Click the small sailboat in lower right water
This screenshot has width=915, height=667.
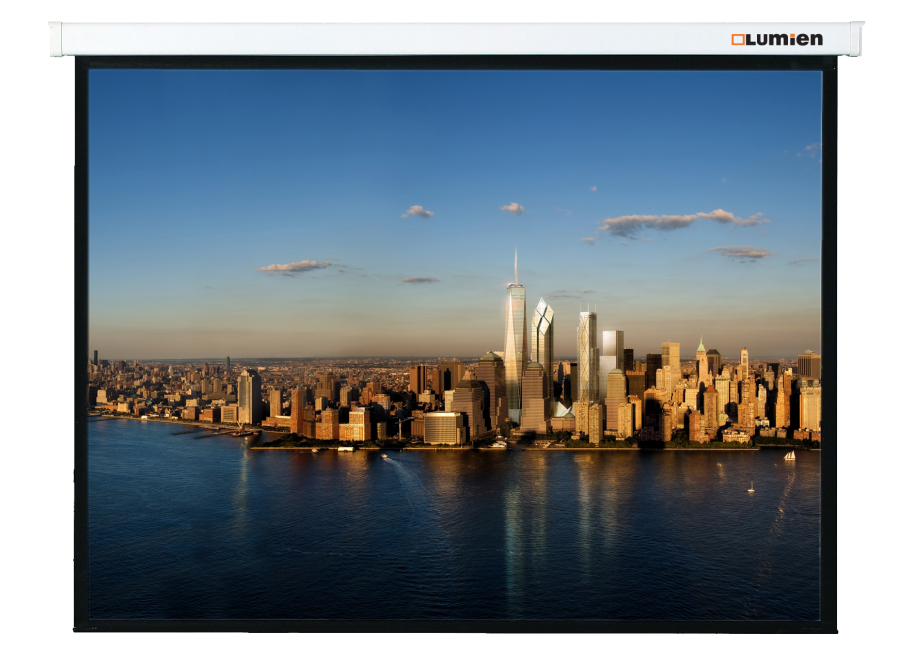pos(751,488)
